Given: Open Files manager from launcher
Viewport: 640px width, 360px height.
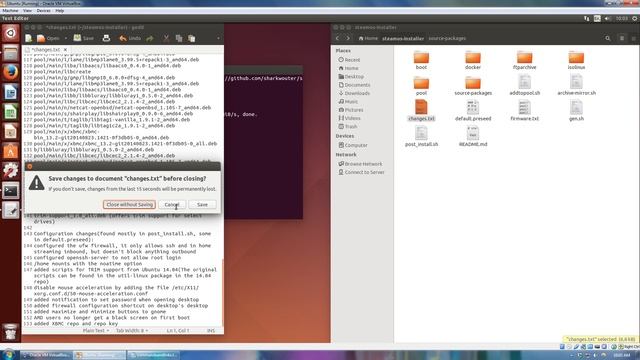Looking at the screenshot, I should pyautogui.click(x=11, y=53).
